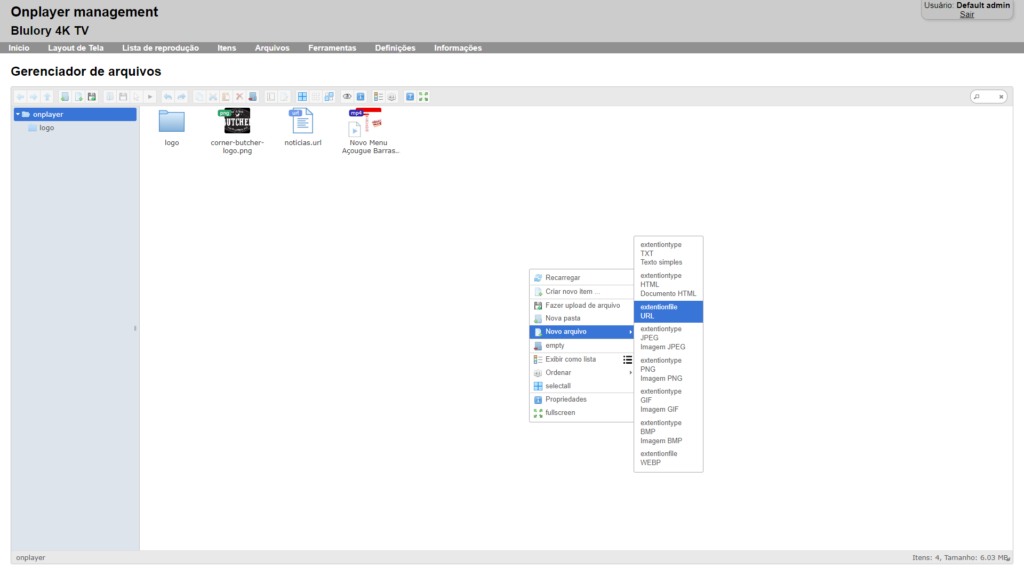Click the red X Delete icon in the toolbar
Image resolution: width=1024 pixels, height=576 pixels.
(x=239, y=97)
